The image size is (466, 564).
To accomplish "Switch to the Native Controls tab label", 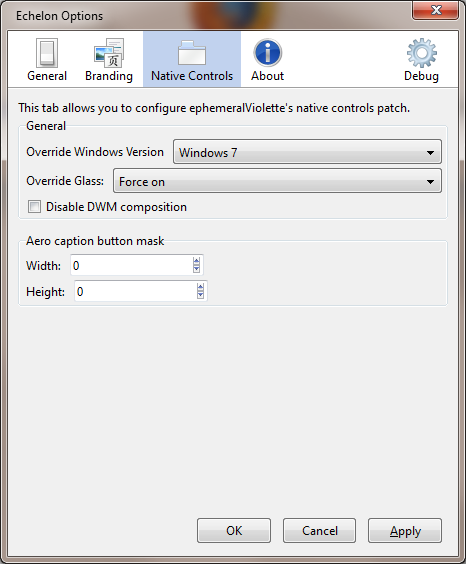I will pyautogui.click(x=192, y=76).
